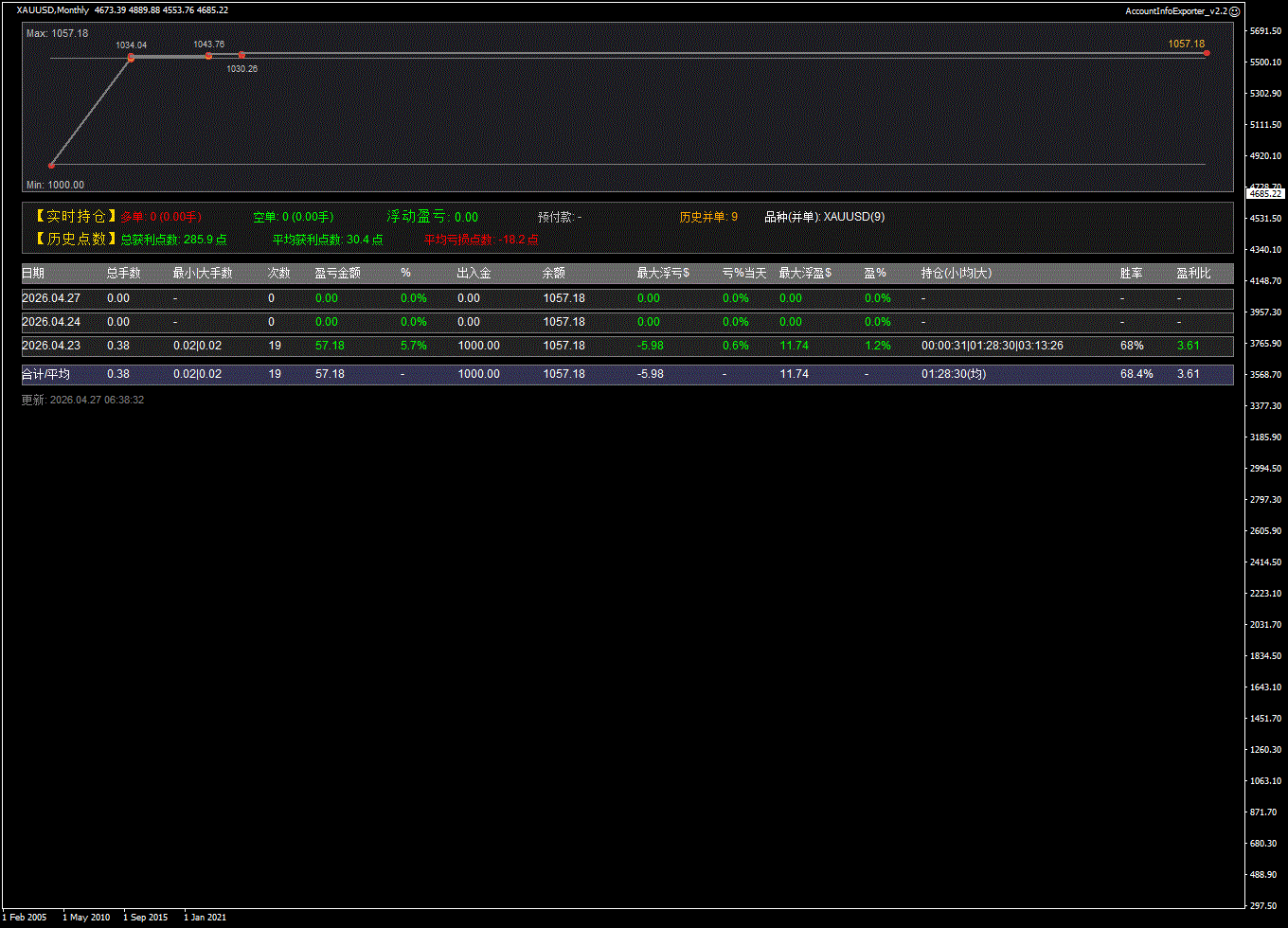
Task: Click the 1043.76 data point on the curve
Action: click(x=209, y=56)
